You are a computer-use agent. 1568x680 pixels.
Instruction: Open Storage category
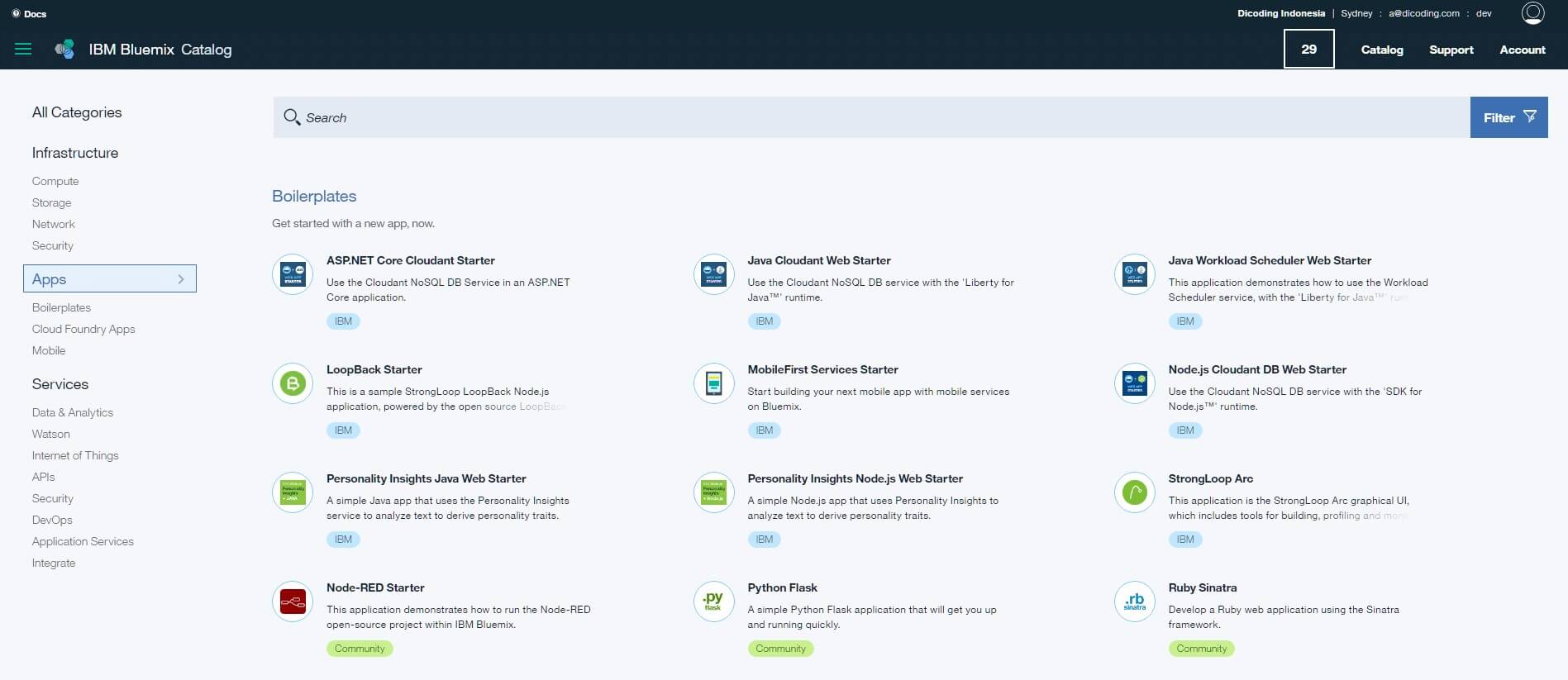coord(51,202)
